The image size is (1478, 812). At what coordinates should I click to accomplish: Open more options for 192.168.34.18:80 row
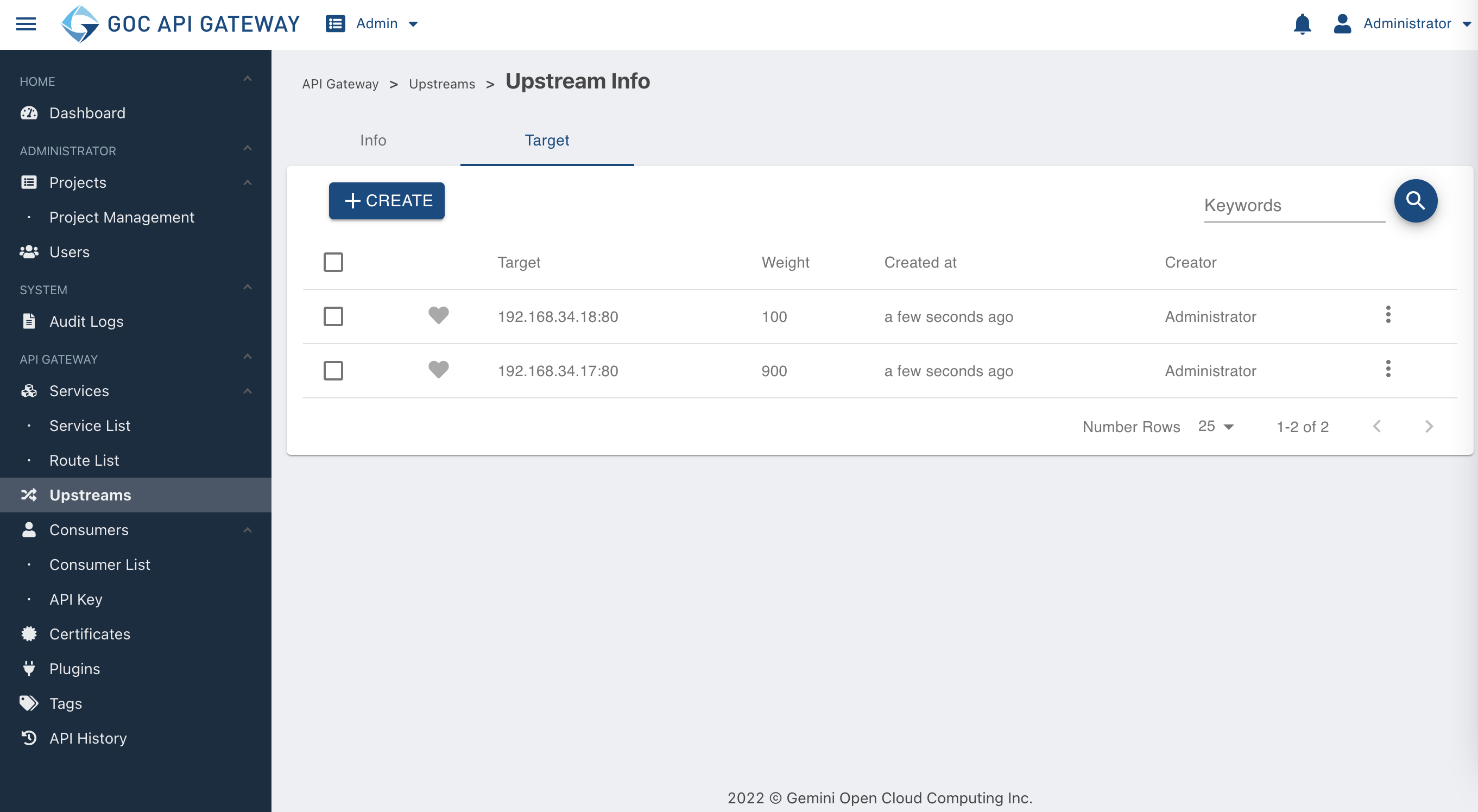pos(1388,314)
